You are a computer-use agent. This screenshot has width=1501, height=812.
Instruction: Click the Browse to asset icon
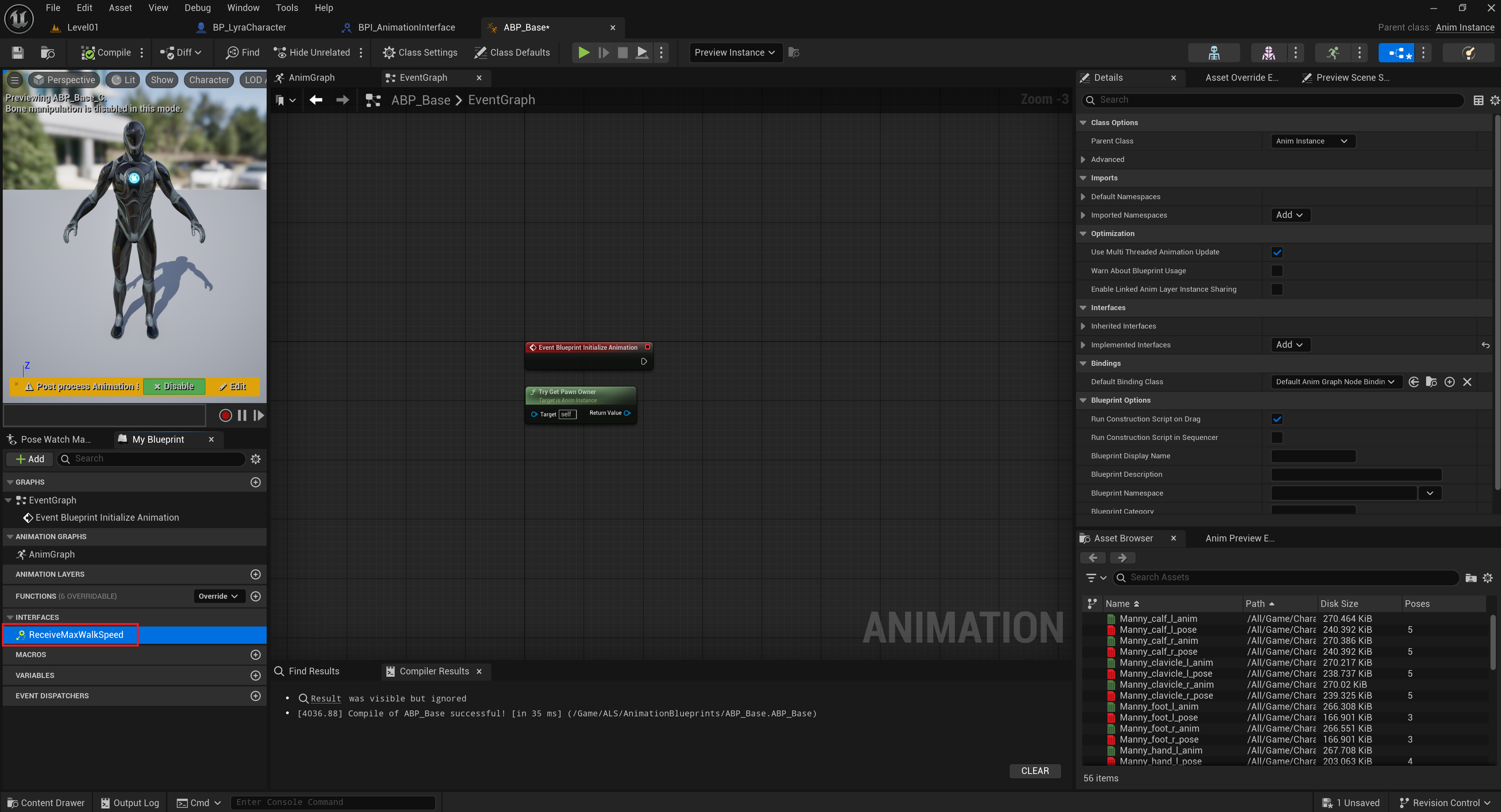point(47,53)
